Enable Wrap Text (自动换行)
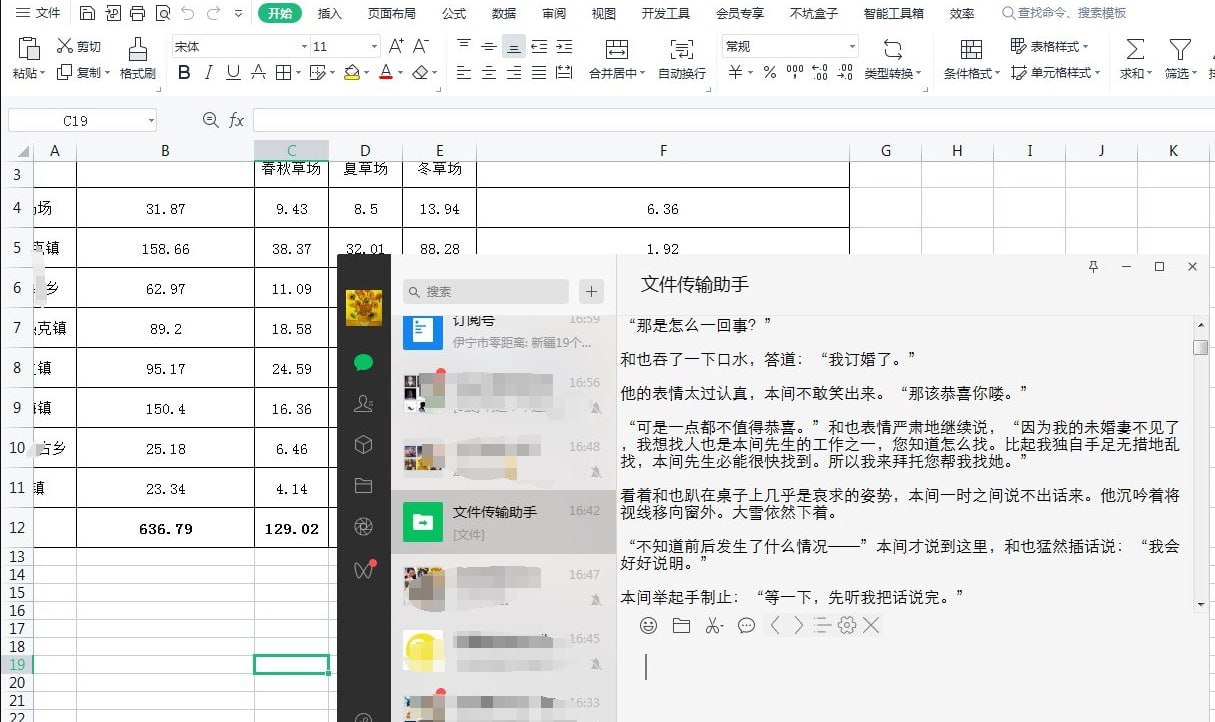Image resolution: width=1215 pixels, height=722 pixels. (x=683, y=57)
